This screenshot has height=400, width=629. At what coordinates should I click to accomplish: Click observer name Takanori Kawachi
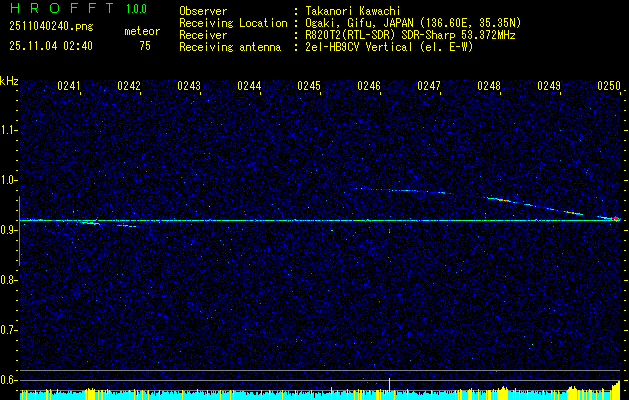point(353,11)
